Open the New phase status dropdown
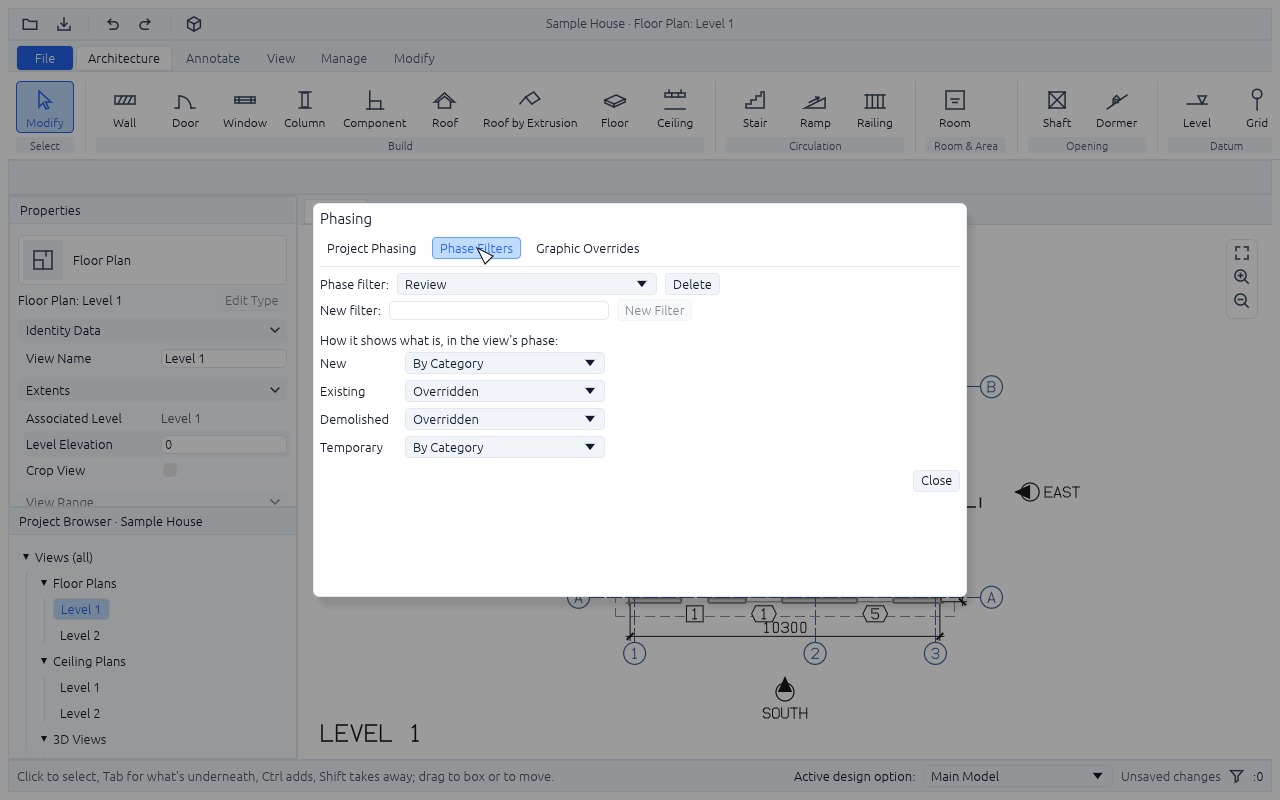 point(505,364)
